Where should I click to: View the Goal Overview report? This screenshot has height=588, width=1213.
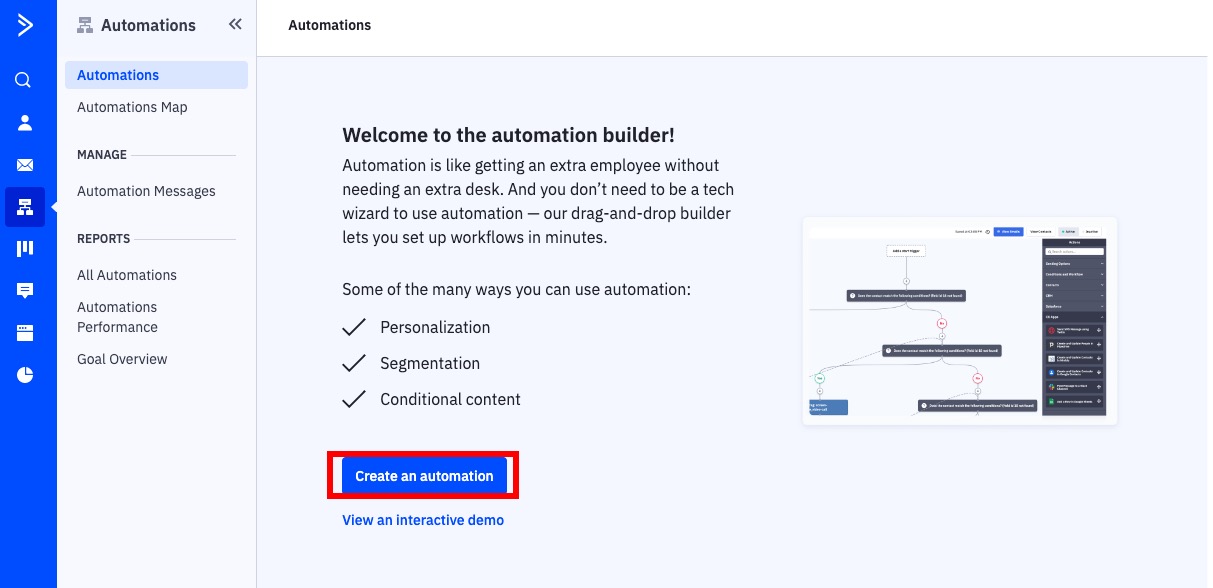(x=122, y=359)
